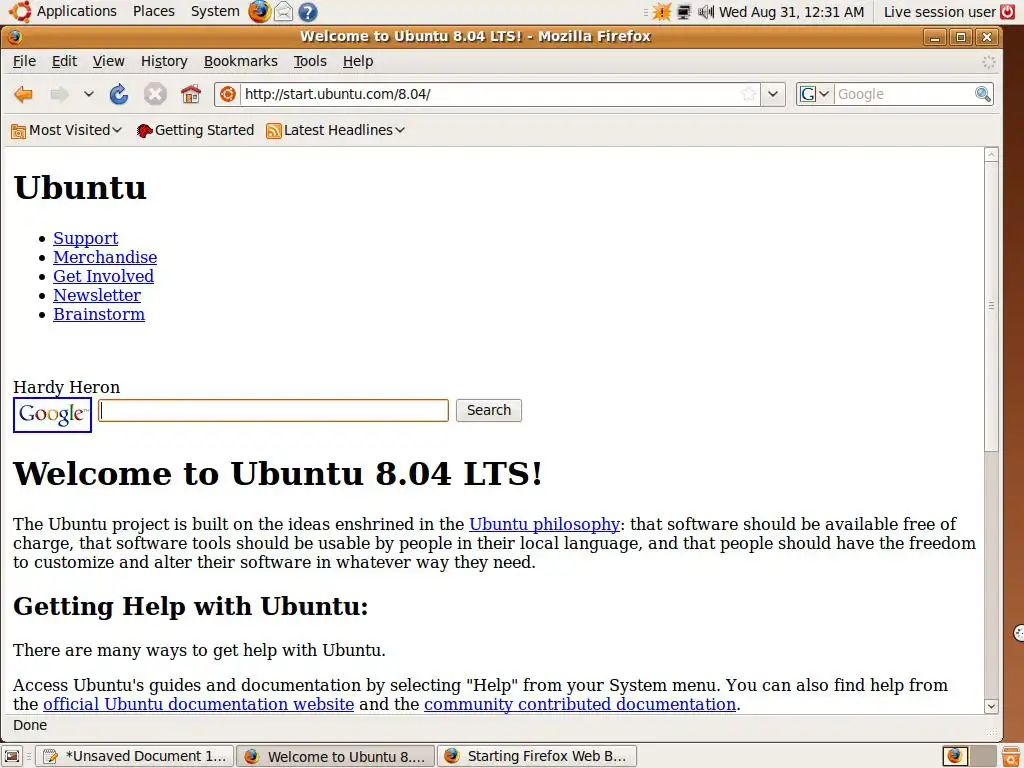Viewport: 1024px width, 768px height.
Task: Open the Newsletter link
Action: click(97, 295)
